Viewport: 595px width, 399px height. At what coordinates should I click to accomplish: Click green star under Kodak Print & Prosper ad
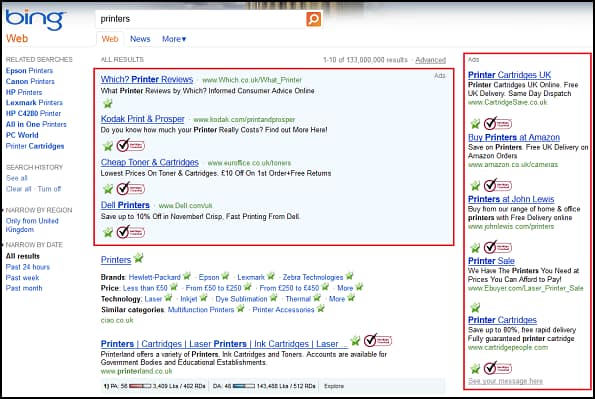pos(108,145)
